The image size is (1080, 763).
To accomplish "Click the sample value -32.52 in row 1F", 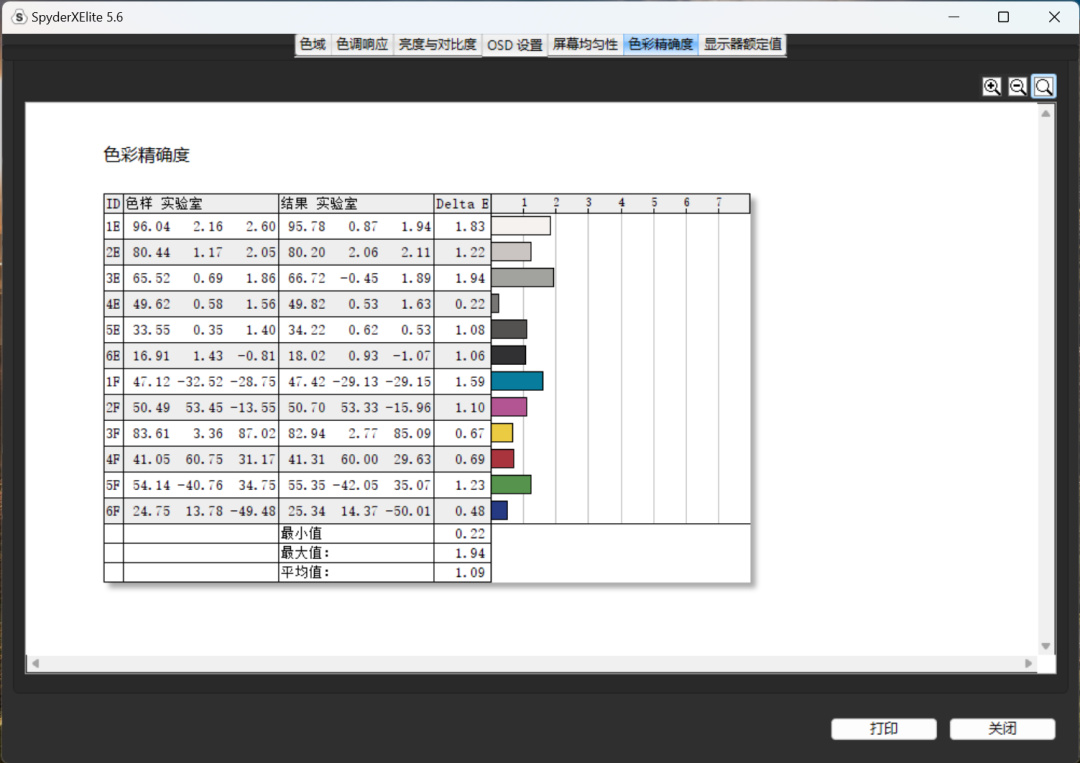I will coord(200,382).
